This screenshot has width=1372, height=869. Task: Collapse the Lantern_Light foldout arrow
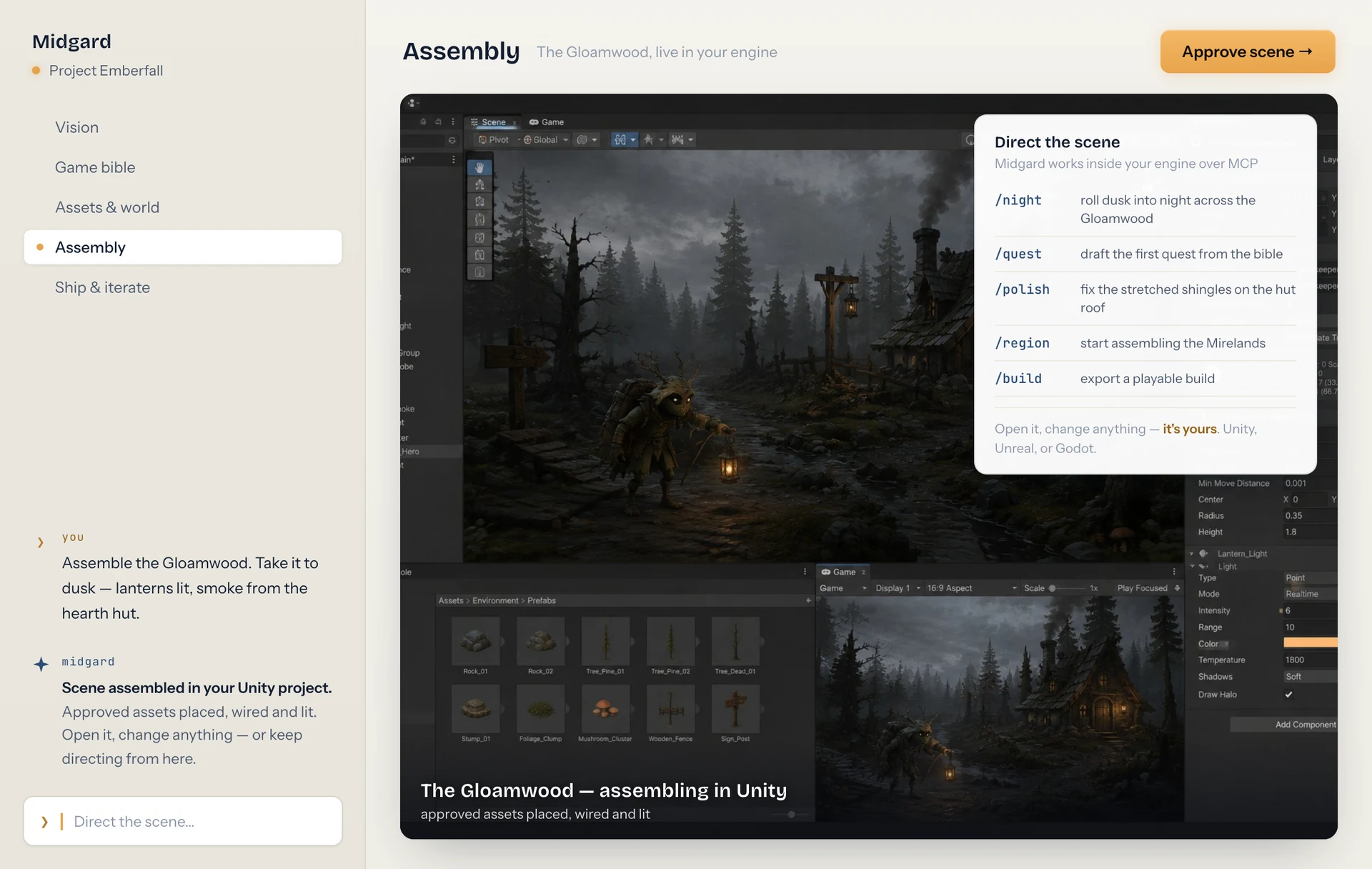point(1191,554)
